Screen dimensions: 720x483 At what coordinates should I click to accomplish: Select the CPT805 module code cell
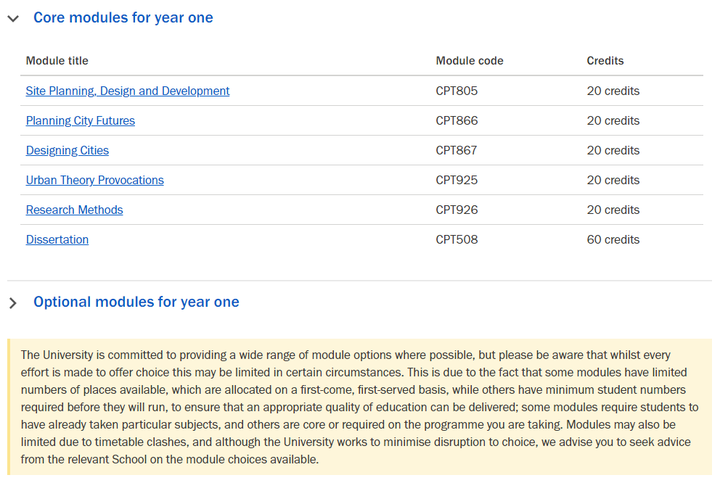[x=457, y=91]
